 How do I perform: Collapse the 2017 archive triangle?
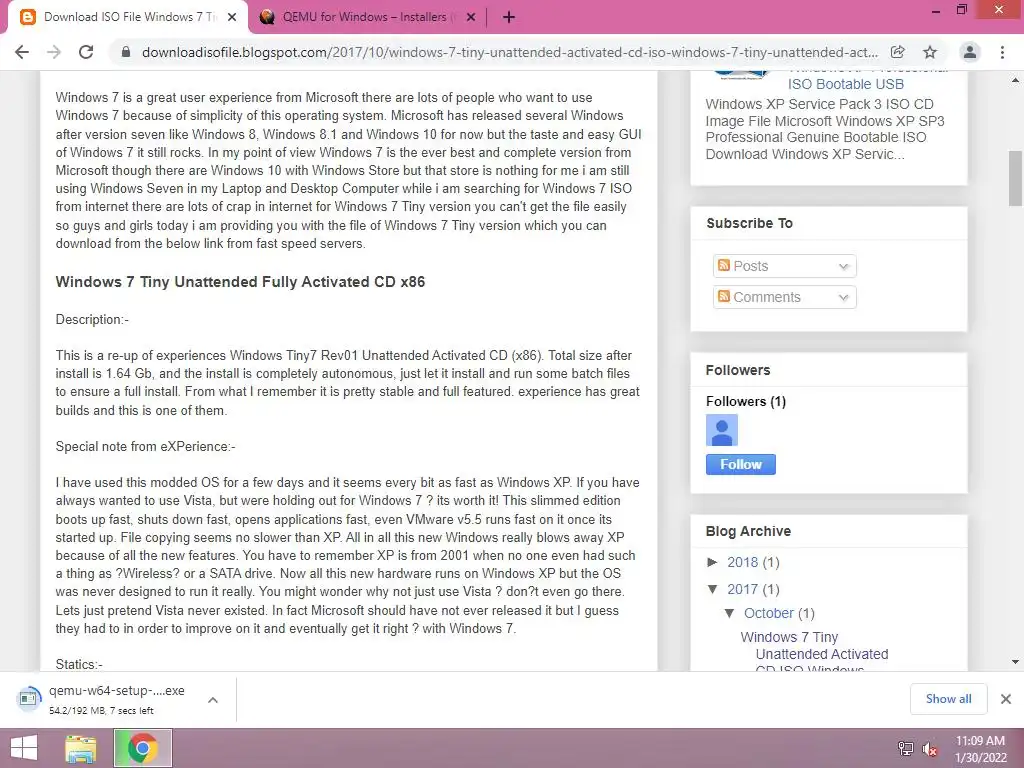[x=712, y=589]
